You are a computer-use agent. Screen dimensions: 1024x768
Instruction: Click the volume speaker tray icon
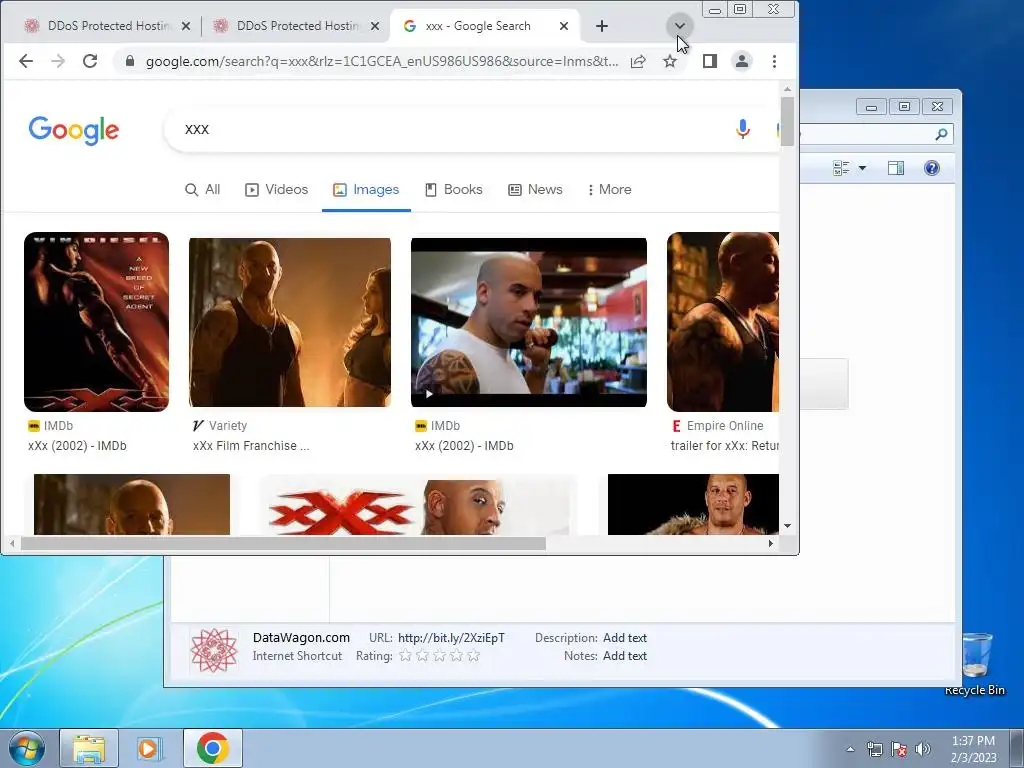(923, 749)
